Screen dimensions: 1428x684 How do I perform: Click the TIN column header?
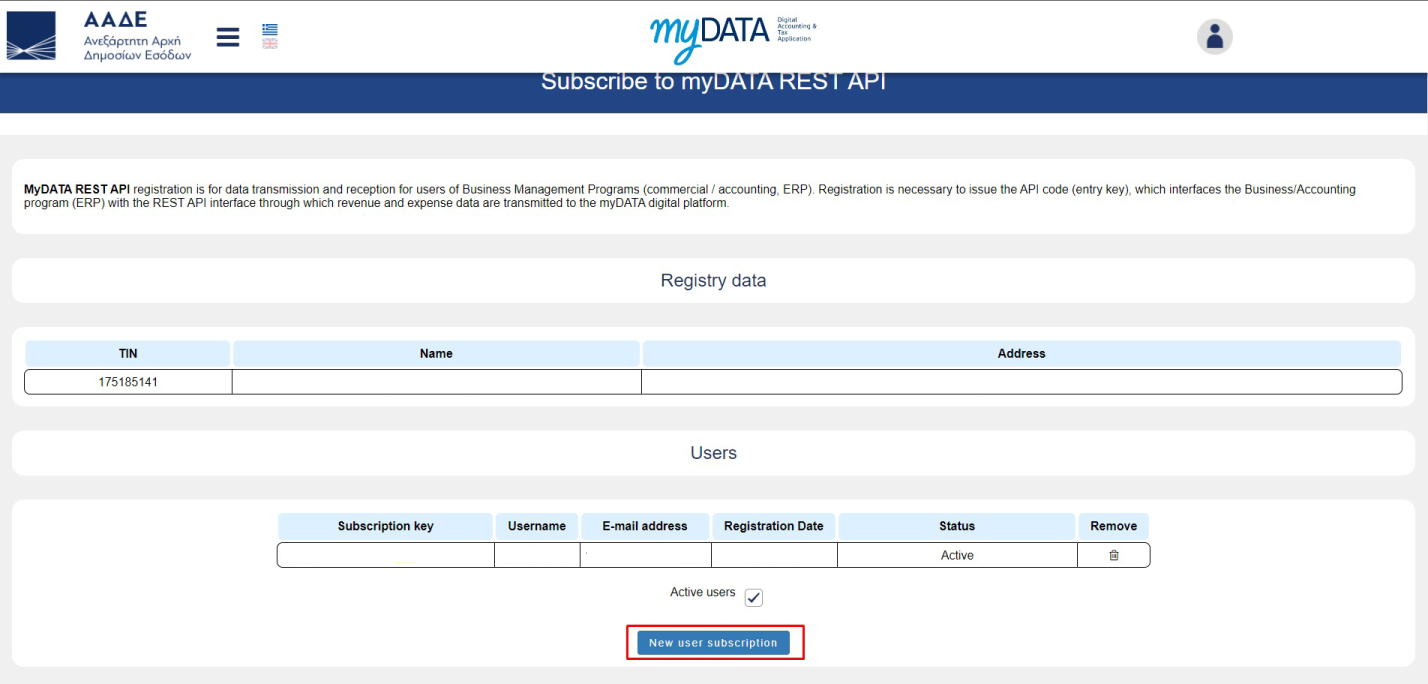coord(128,353)
